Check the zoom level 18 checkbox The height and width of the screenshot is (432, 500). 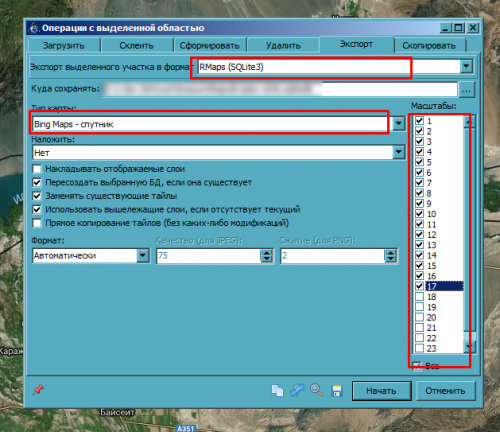point(419,297)
